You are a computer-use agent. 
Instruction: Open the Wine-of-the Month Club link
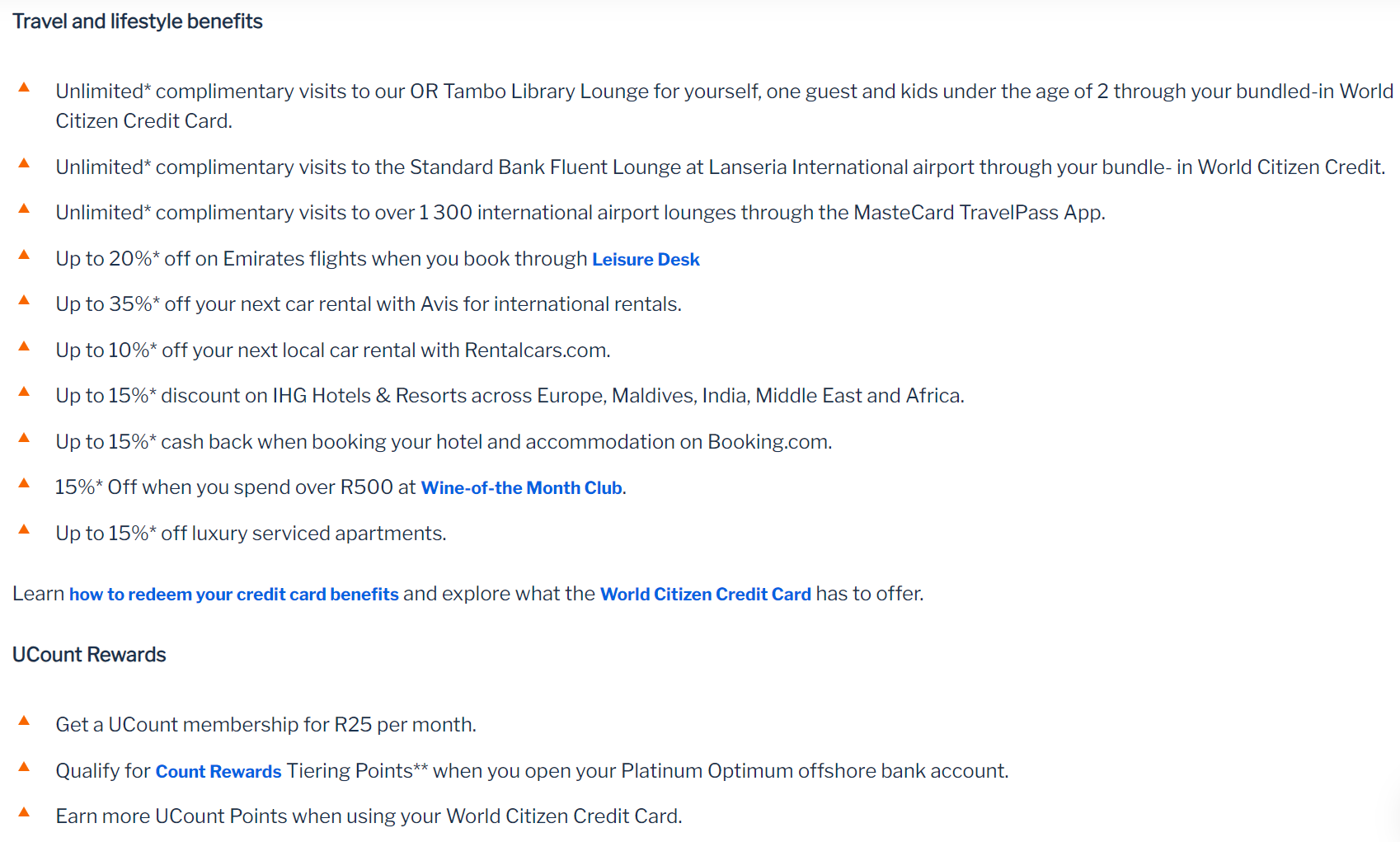coord(521,487)
